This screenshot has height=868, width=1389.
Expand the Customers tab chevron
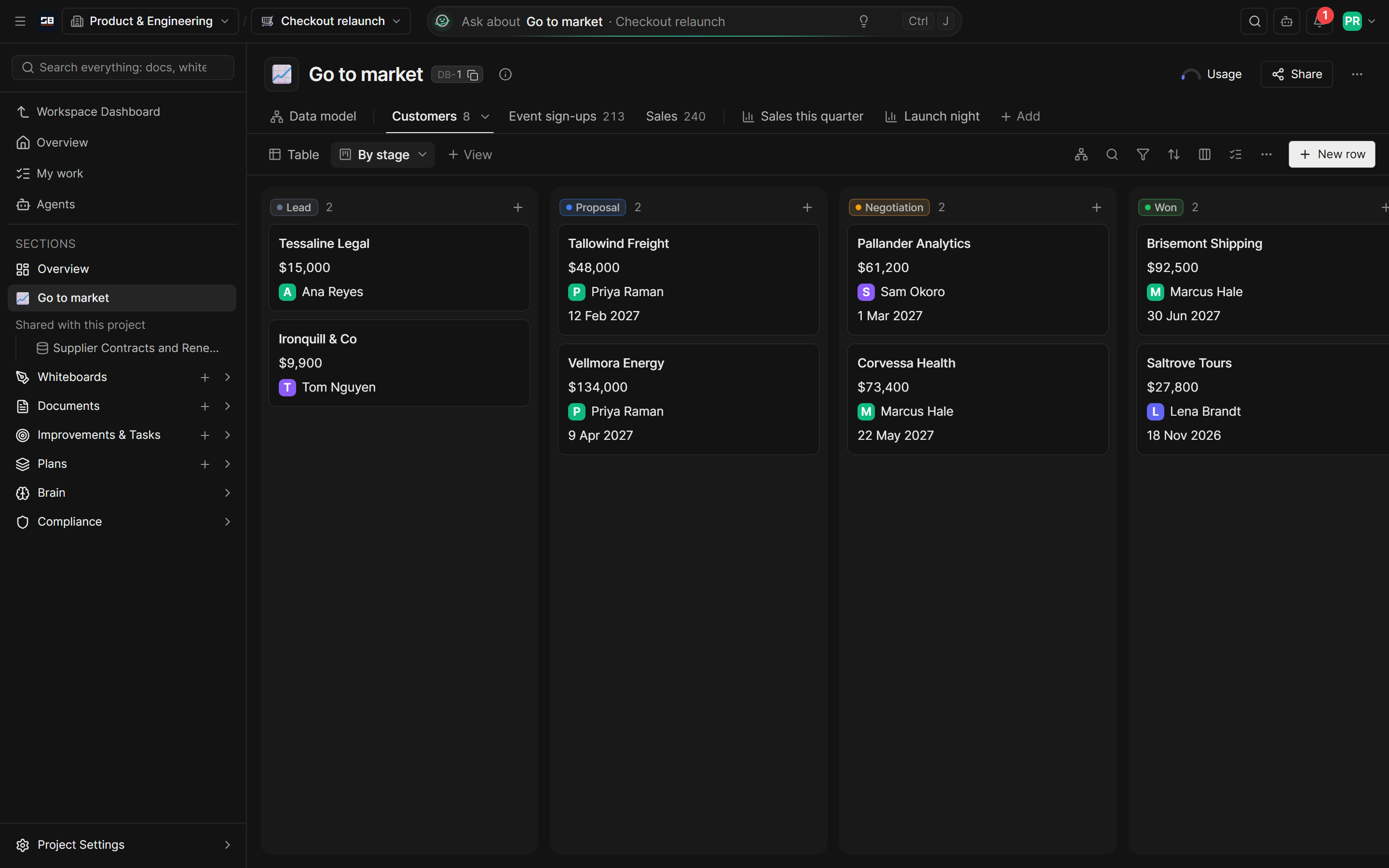pyautogui.click(x=485, y=117)
